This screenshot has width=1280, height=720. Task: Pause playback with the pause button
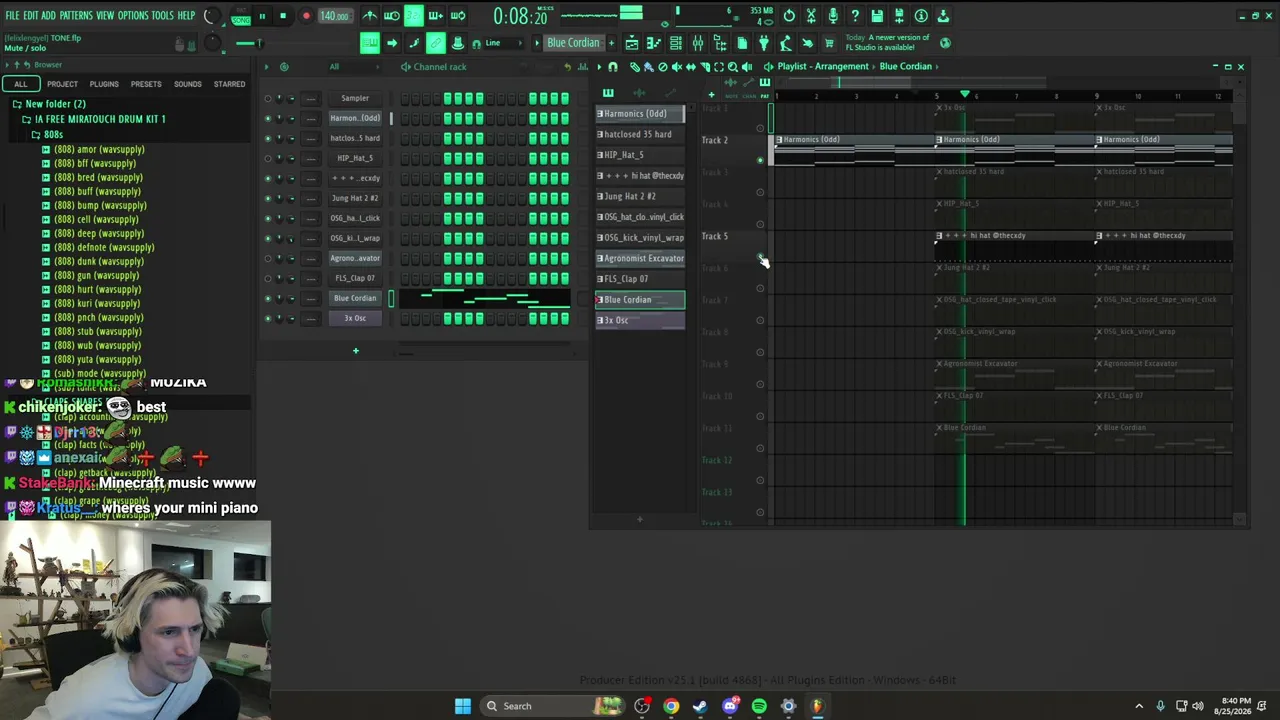coord(262,16)
